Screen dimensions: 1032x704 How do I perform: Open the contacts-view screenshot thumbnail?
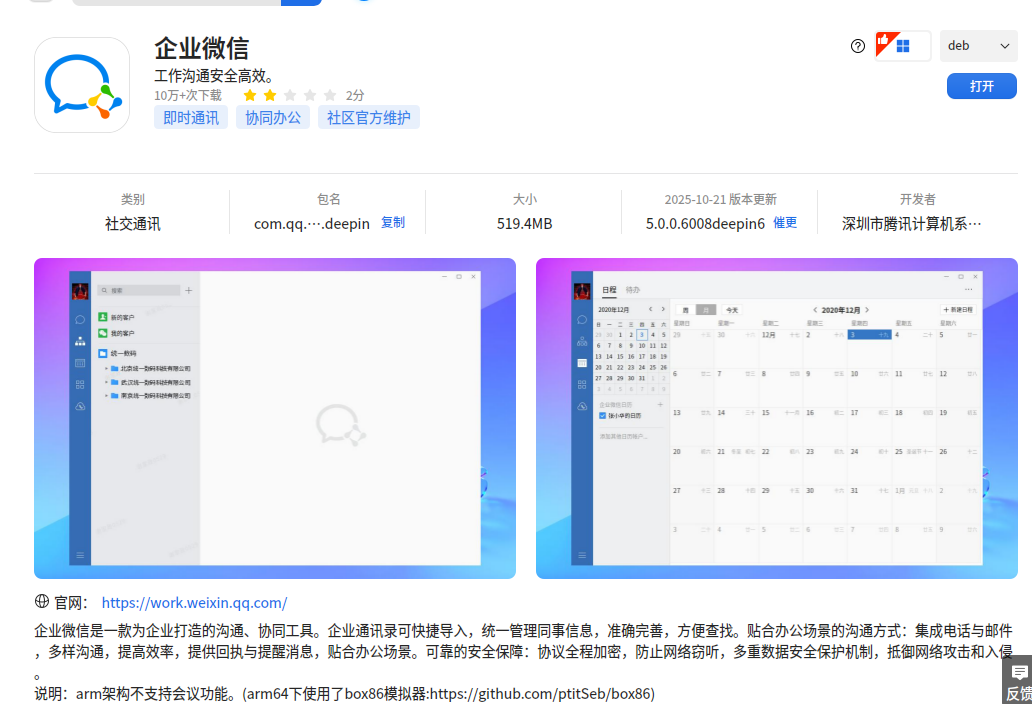pyautogui.click(x=275, y=418)
